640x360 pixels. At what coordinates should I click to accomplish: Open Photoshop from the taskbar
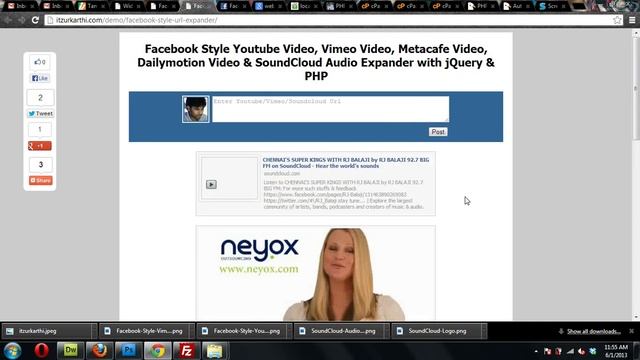(x=129, y=351)
